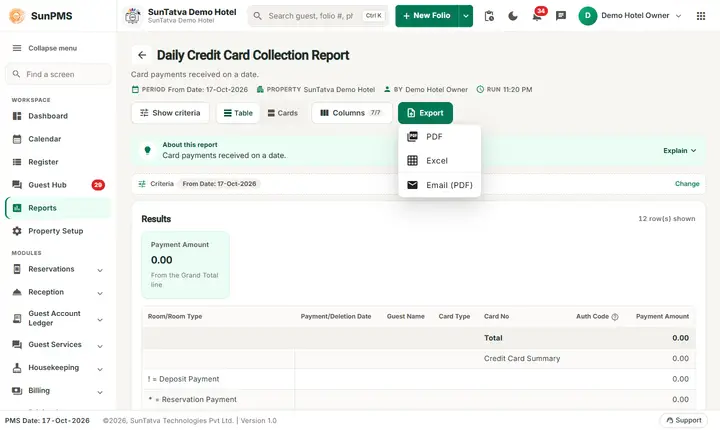Focus the Find a screen input
Viewport: 720px width, 430px height.
pos(58,74)
